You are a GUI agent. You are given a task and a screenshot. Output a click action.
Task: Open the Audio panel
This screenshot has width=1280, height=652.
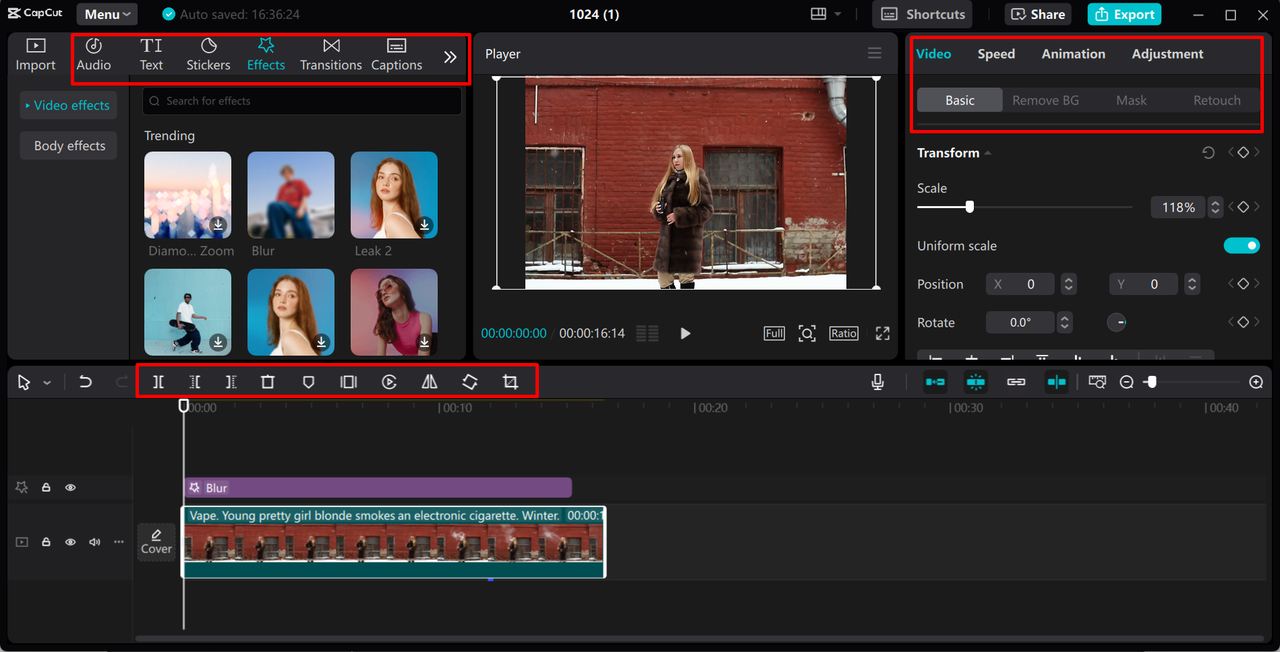click(94, 55)
